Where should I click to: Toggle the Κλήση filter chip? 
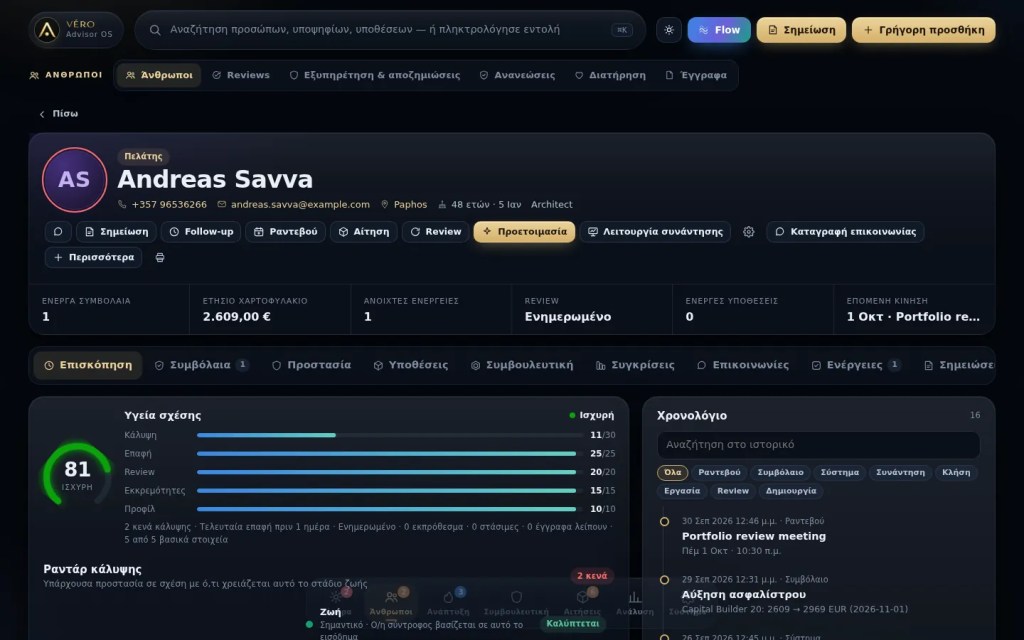click(x=955, y=472)
